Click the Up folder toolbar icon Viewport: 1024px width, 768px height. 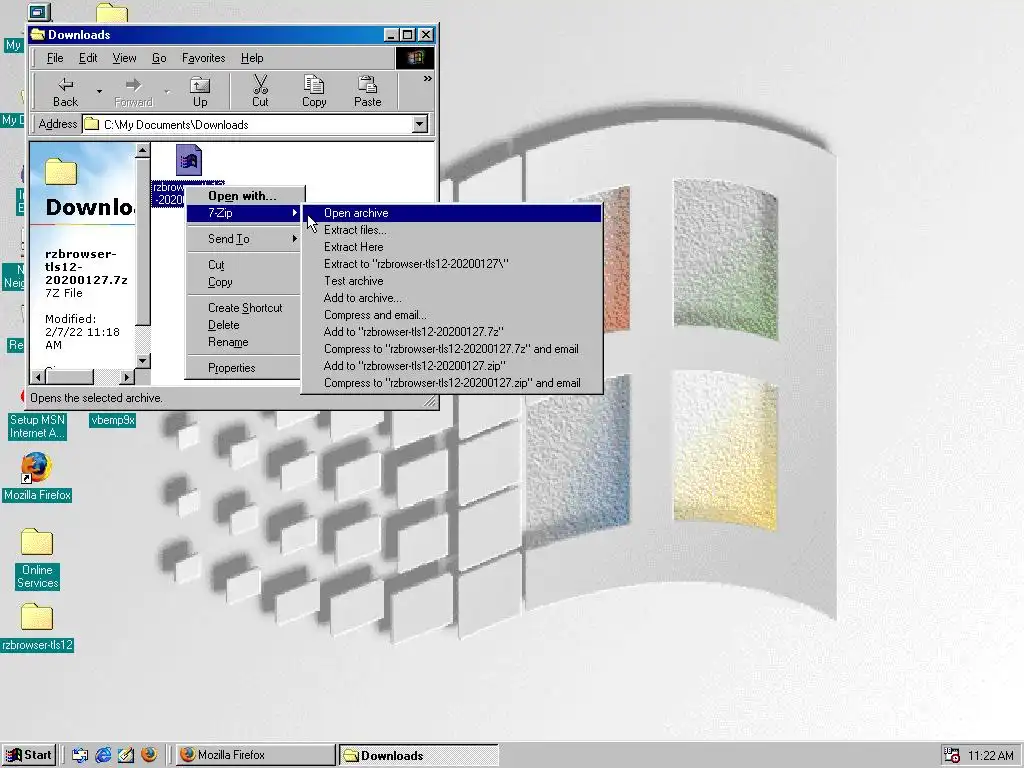tap(200, 91)
